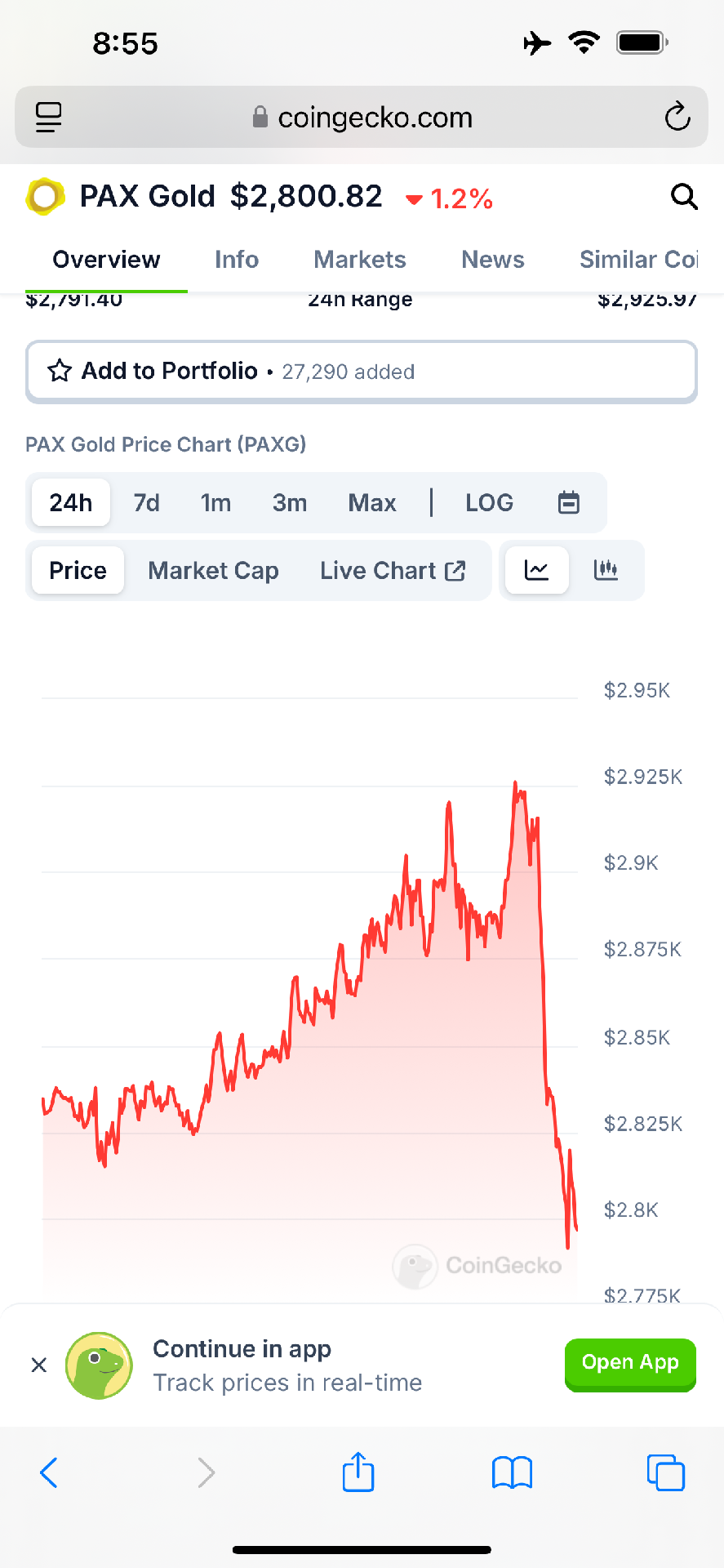This screenshot has height=1568, width=724.
Task: Switch to line chart view
Action: click(536, 570)
